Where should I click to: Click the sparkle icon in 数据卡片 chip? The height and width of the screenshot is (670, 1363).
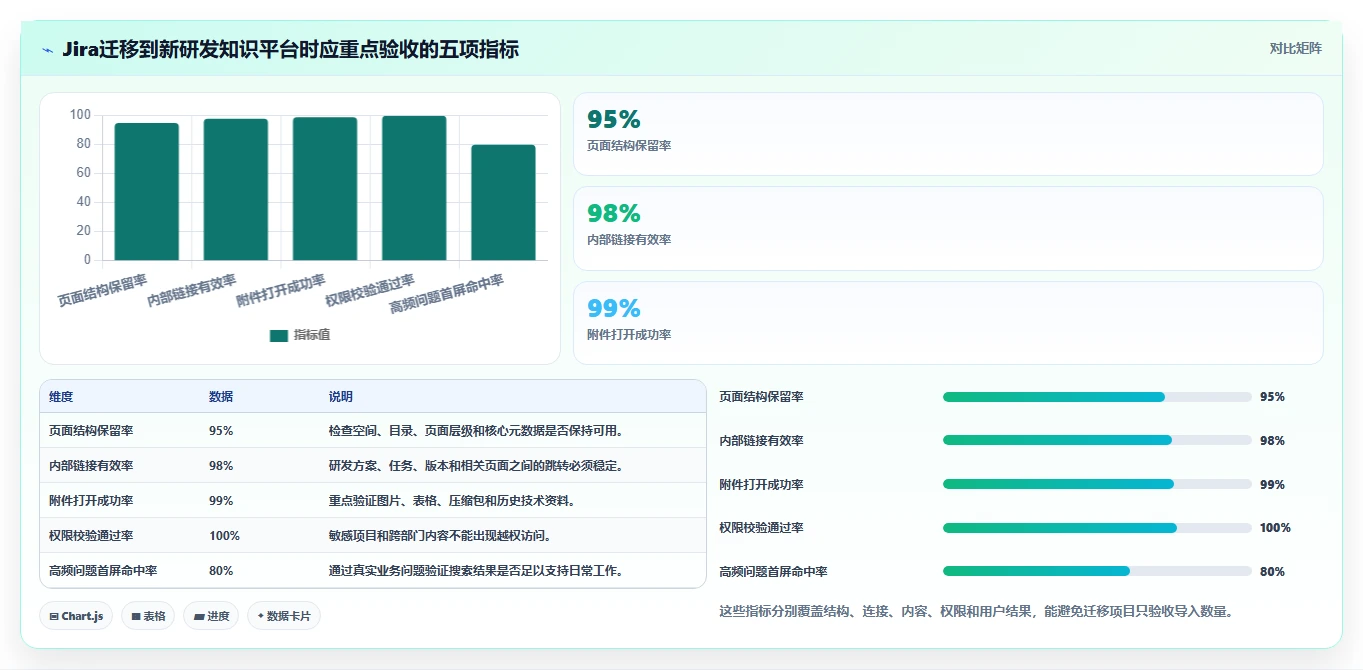[261, 616]
